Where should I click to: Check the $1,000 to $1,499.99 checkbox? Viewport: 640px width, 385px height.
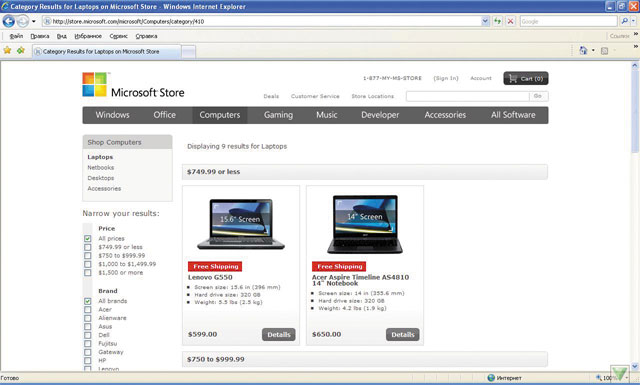point(88,264)
